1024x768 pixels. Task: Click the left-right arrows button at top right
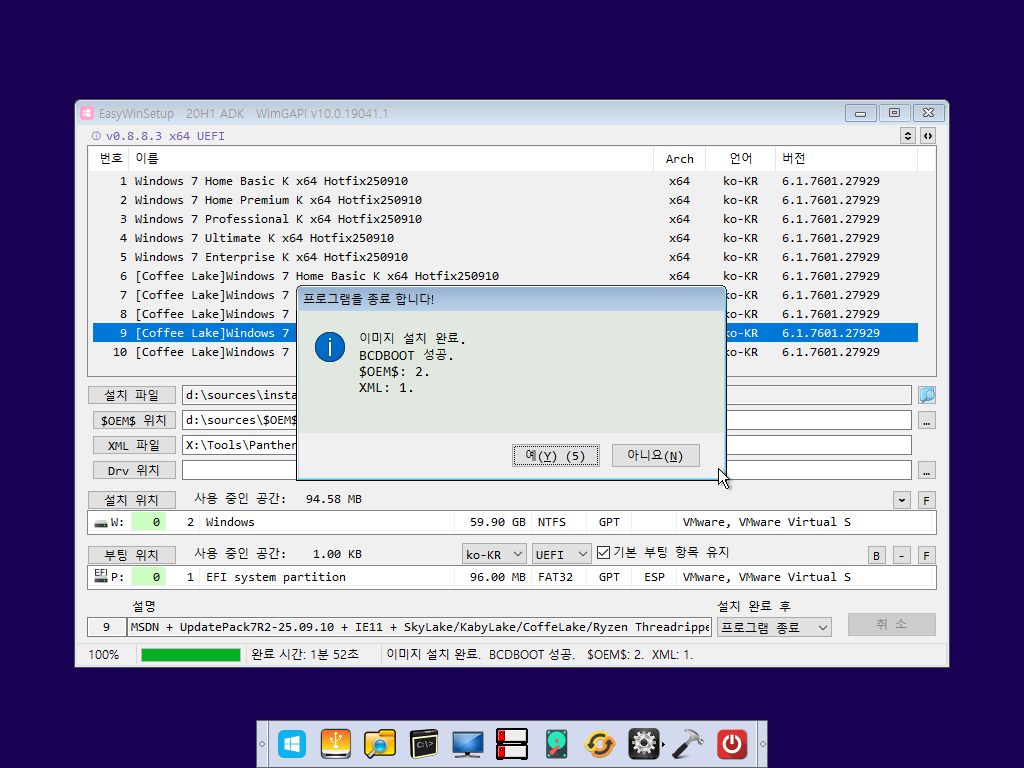coord(928,136)
